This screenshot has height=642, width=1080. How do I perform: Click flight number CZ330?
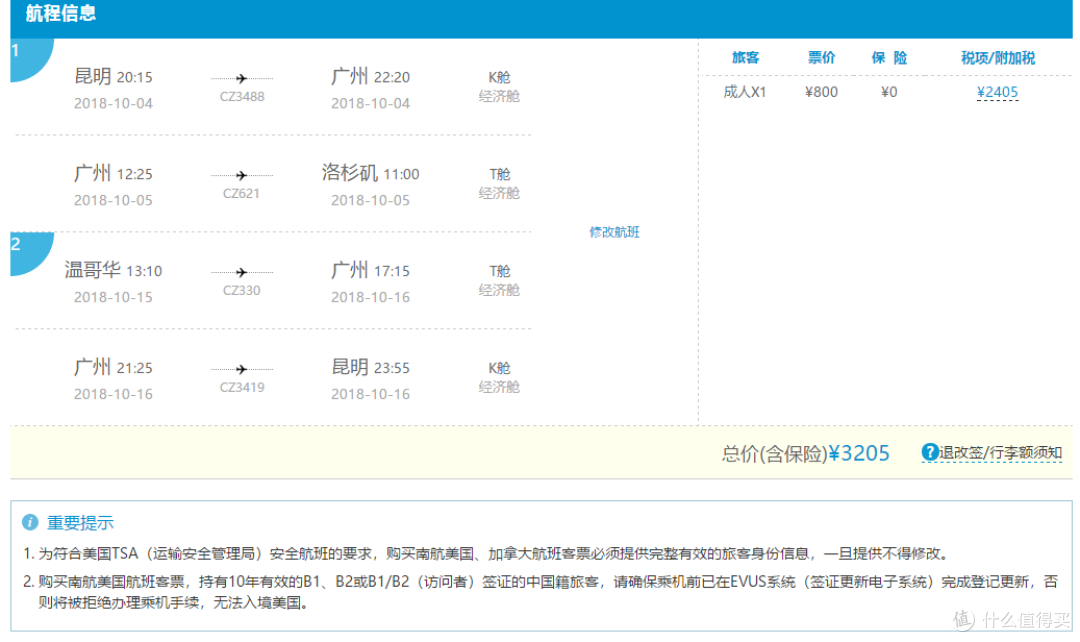click(x=241, y=291)
